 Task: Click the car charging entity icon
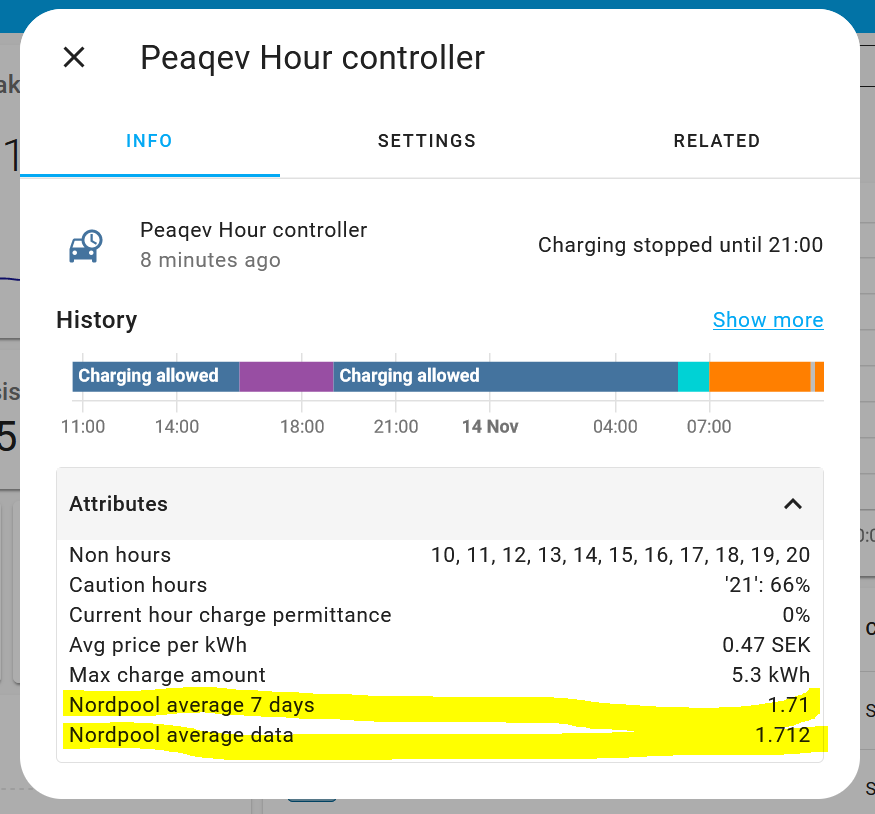click(87, 243)
